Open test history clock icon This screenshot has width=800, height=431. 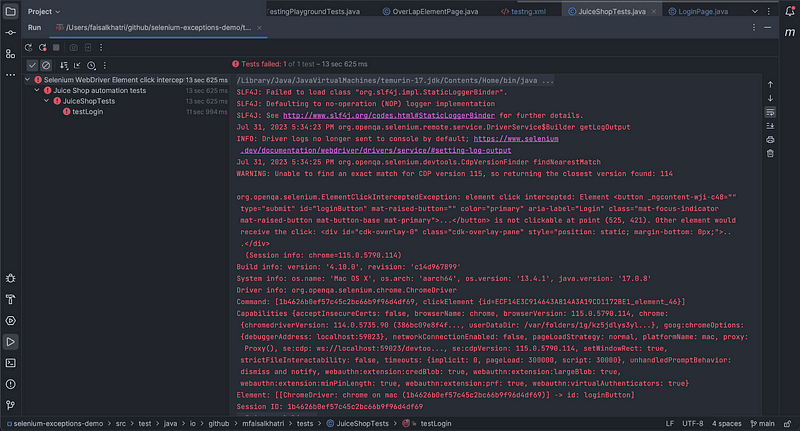[x=91, y=65]
